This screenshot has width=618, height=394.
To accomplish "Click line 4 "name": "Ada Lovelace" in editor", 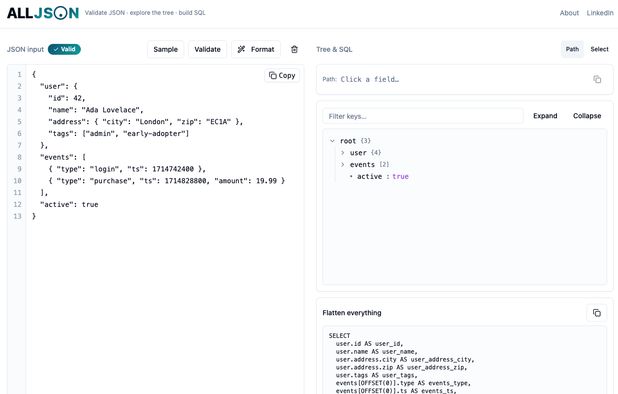I will (x=96, y=110).
